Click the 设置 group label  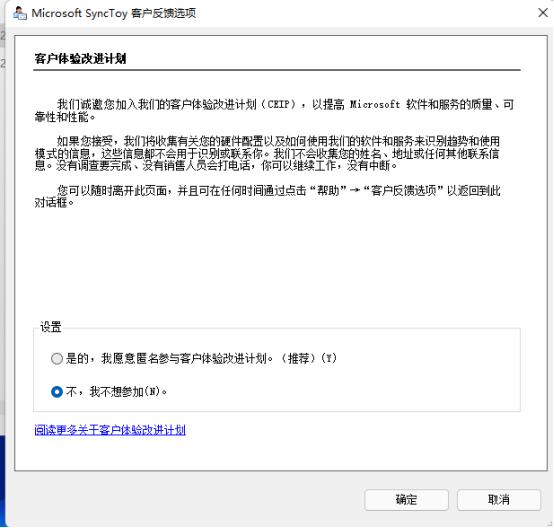pos(51,327)
